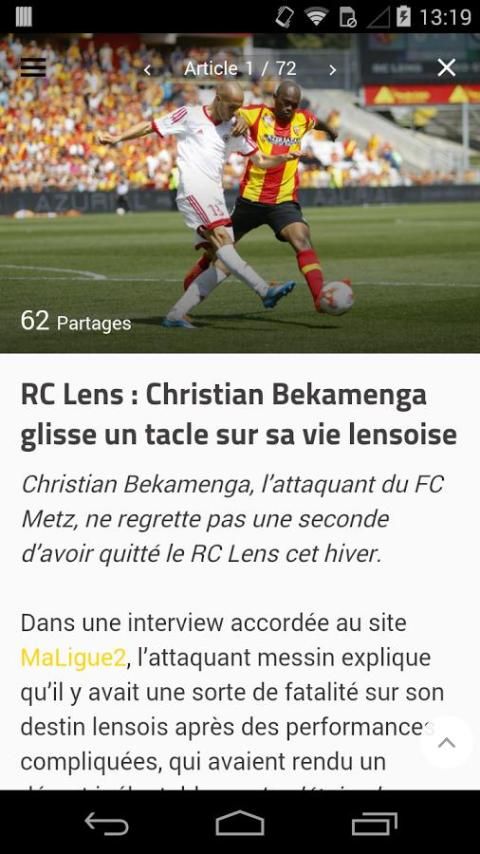480x854 pixels.
Task: Tap the scroll-to-top chevron button
Action: (447, 742)
